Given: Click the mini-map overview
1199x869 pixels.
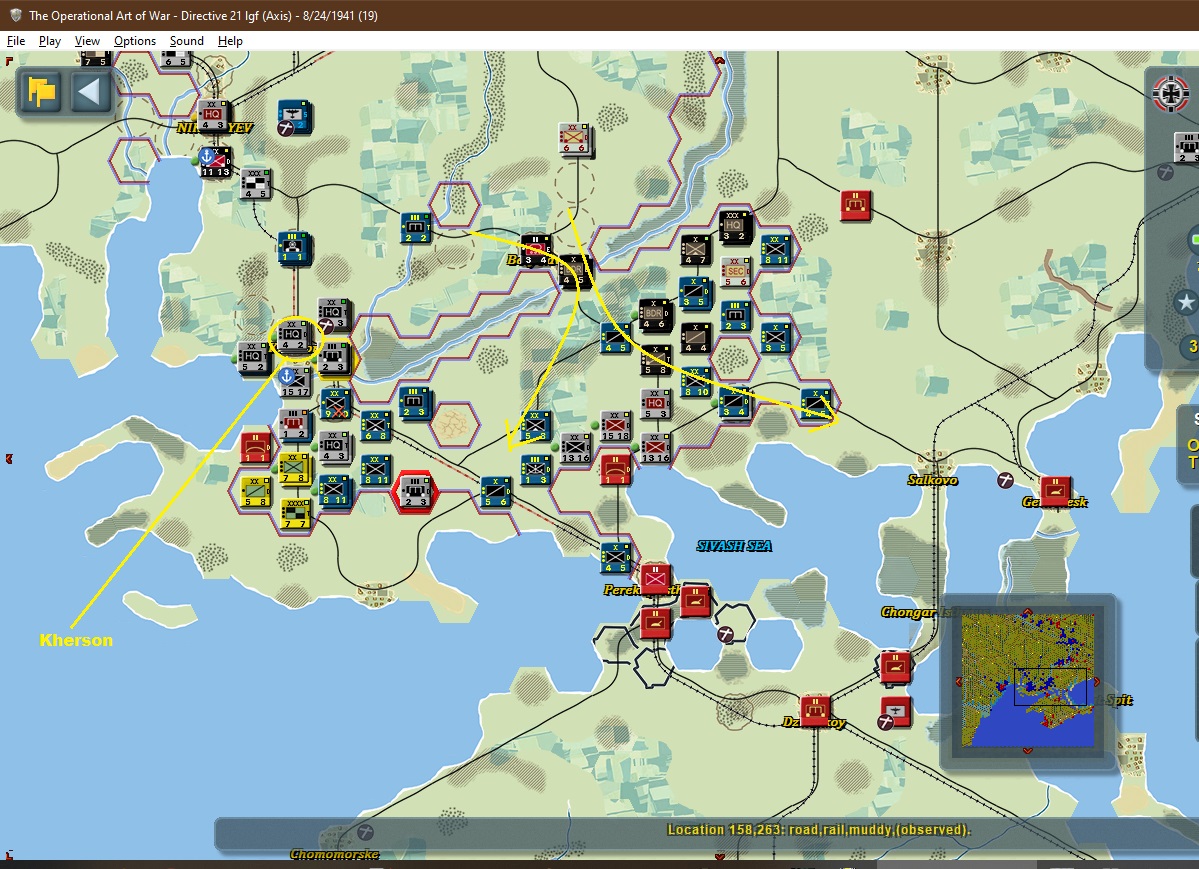Looking at the screenshot, I should pyautogui.click(x=1026, y=679).
